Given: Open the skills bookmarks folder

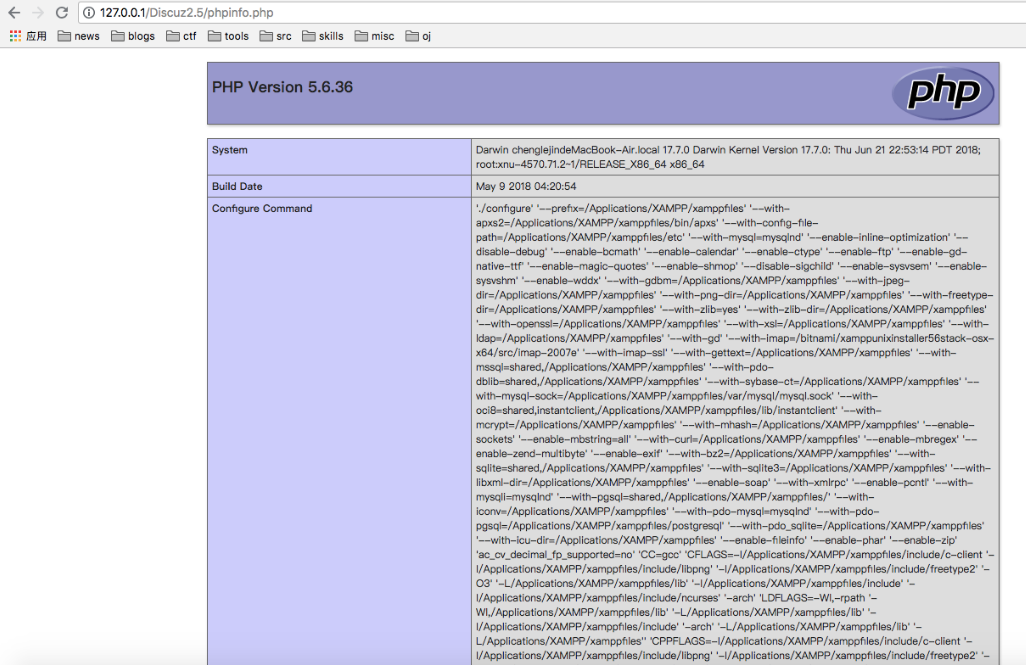Looking at the screenshot, I should pos(323,36).
